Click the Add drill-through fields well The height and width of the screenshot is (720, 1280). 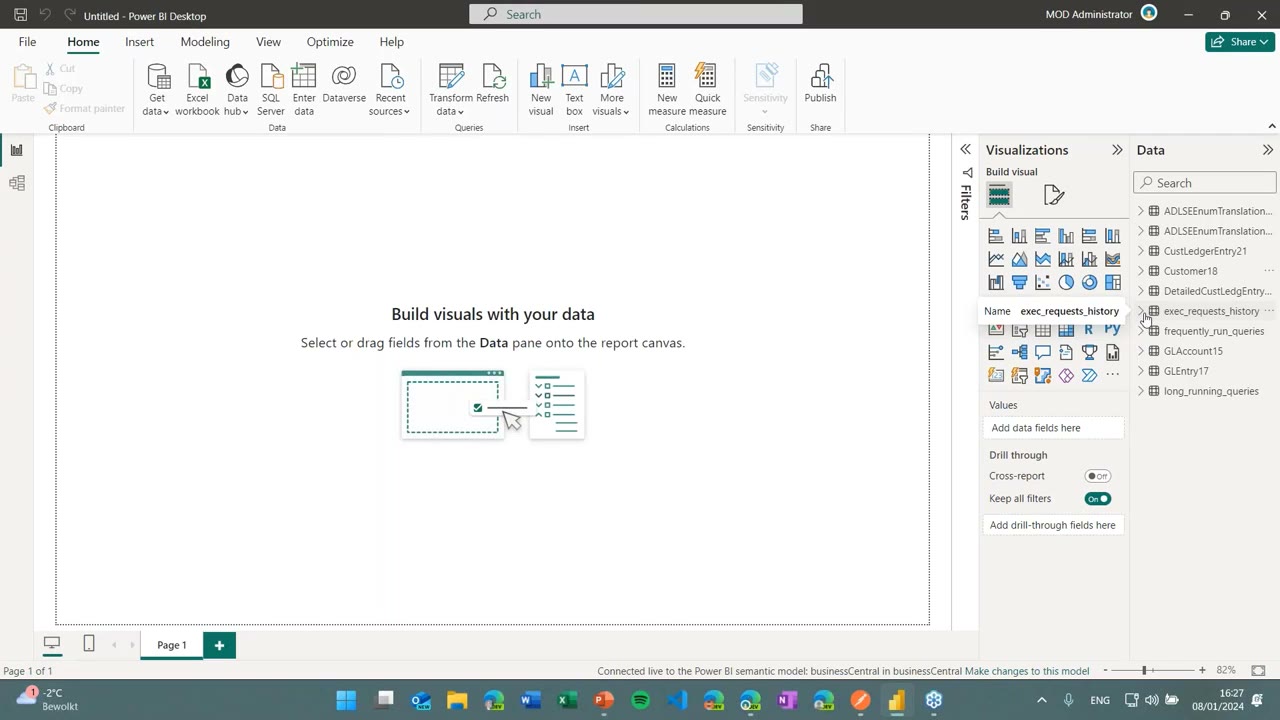(1053, 525)
